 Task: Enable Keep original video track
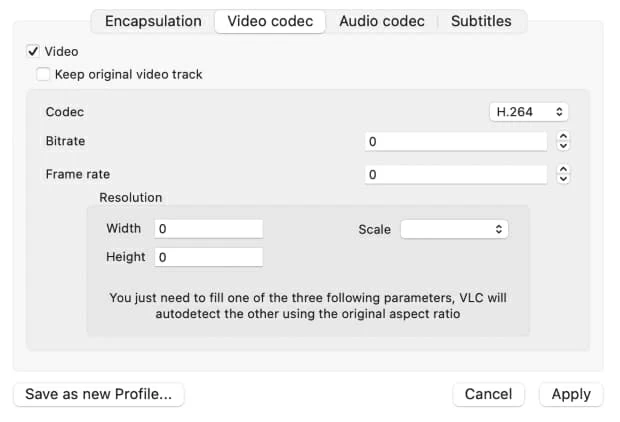[43, 74]
